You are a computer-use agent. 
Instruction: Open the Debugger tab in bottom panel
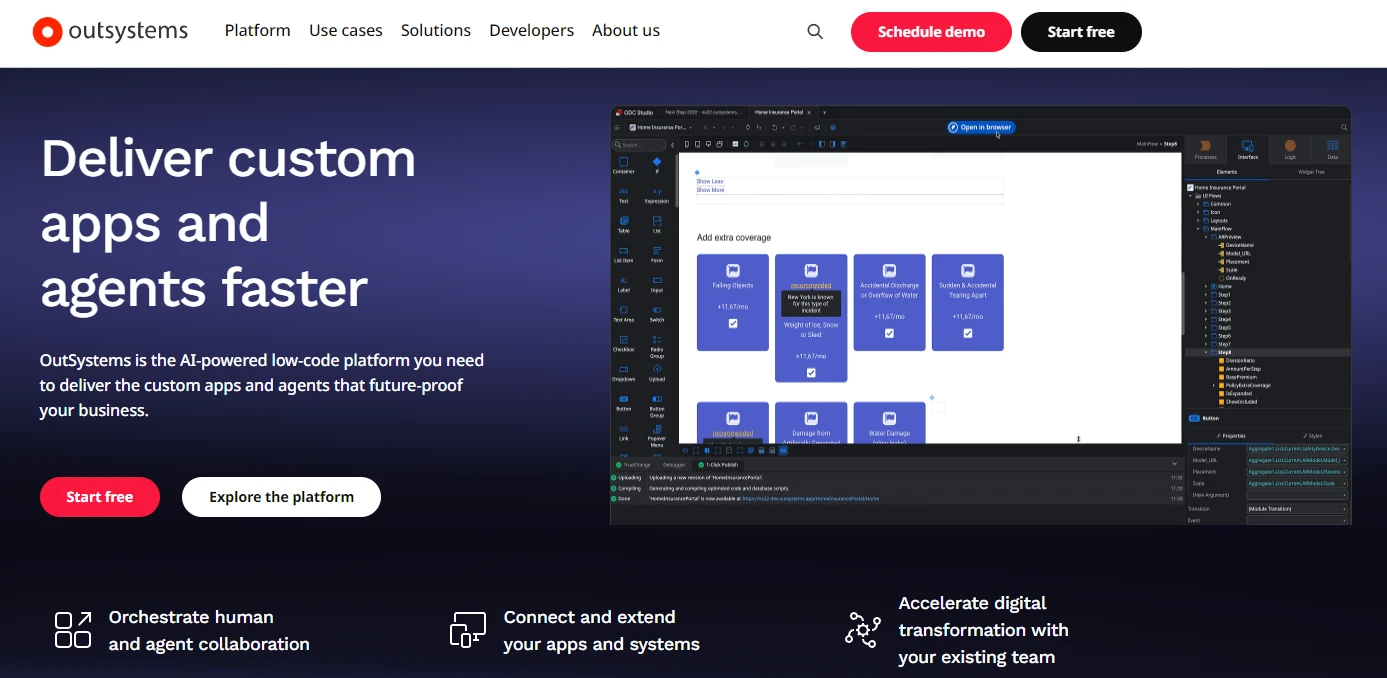pos(673,465)
